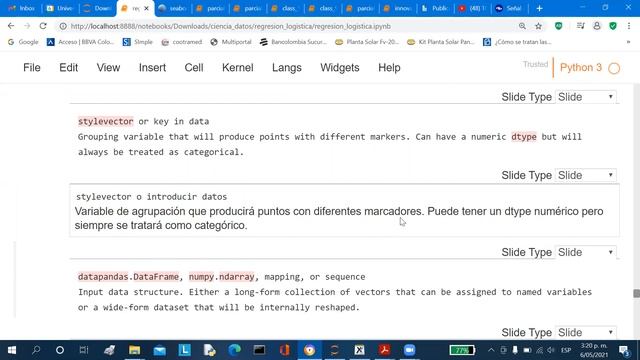Viewport: 640px width, 360px height.
Task: Open the Chrome profile avatar icon
Action: coord(597,26)
